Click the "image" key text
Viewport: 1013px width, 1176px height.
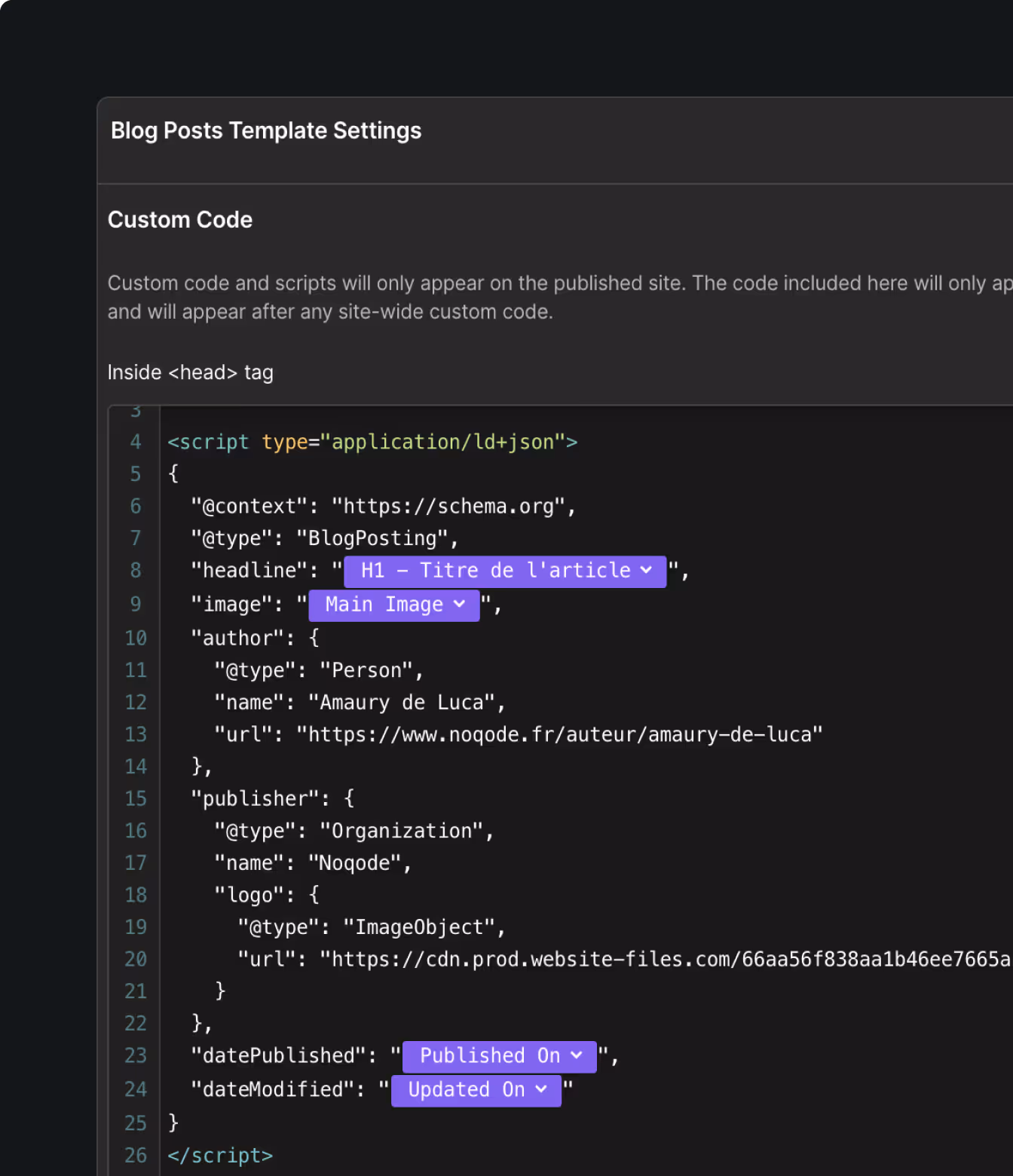click(231, 605)
